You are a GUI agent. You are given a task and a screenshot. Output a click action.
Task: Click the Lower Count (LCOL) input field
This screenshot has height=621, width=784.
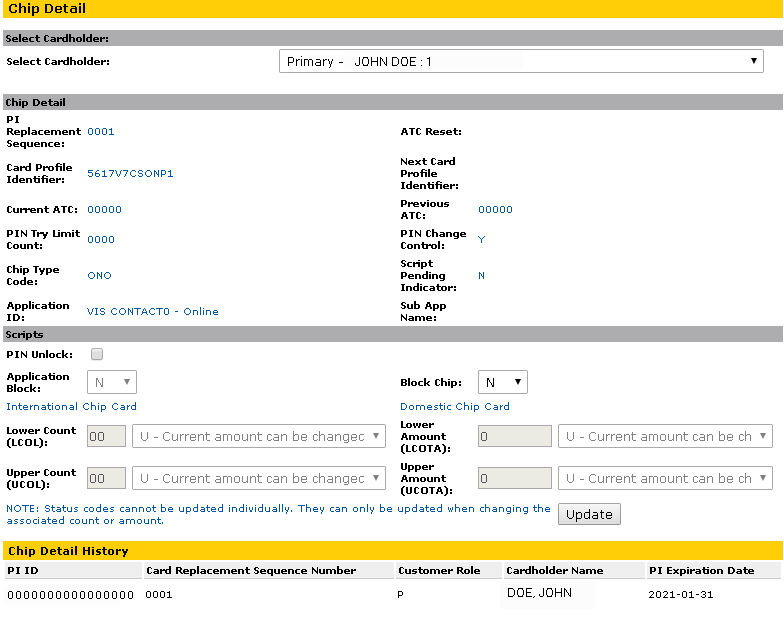click(x=106, y=436)
